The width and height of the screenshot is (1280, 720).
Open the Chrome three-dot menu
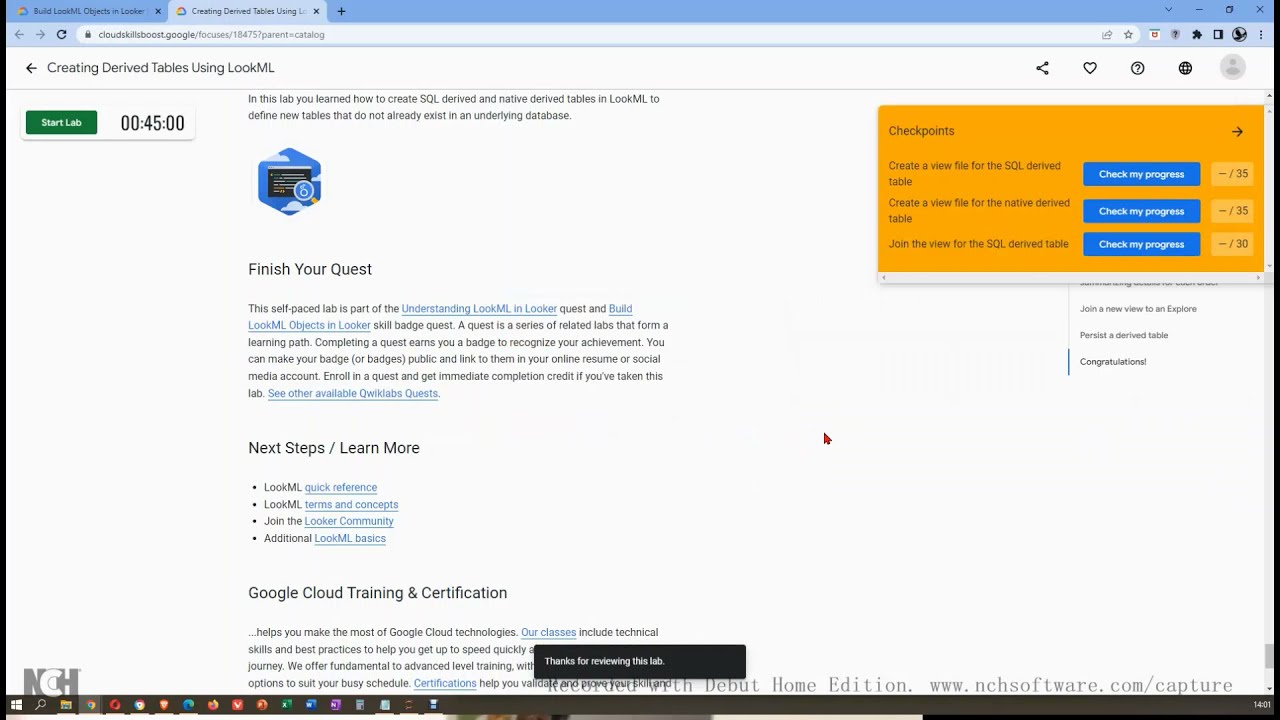[x=1261, y=34]
